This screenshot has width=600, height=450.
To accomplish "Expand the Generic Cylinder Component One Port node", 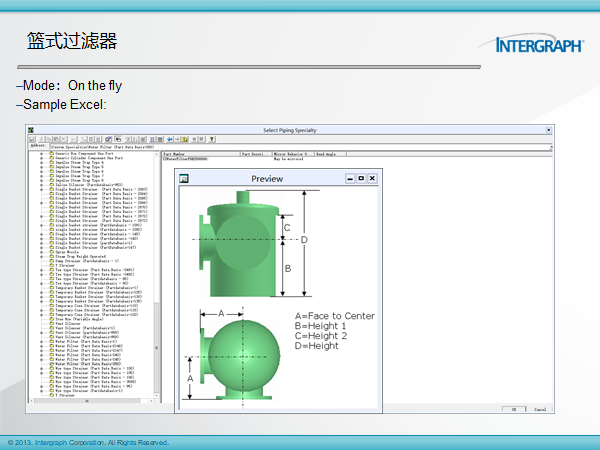I will click(x=41, y=158).
